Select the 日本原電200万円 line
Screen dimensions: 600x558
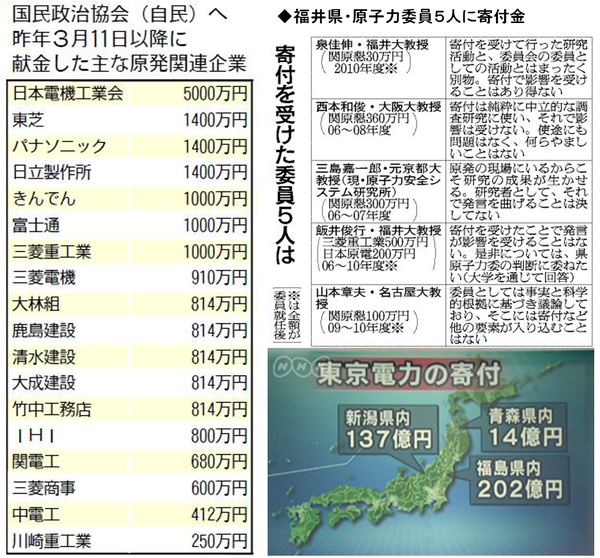[368, 254]
